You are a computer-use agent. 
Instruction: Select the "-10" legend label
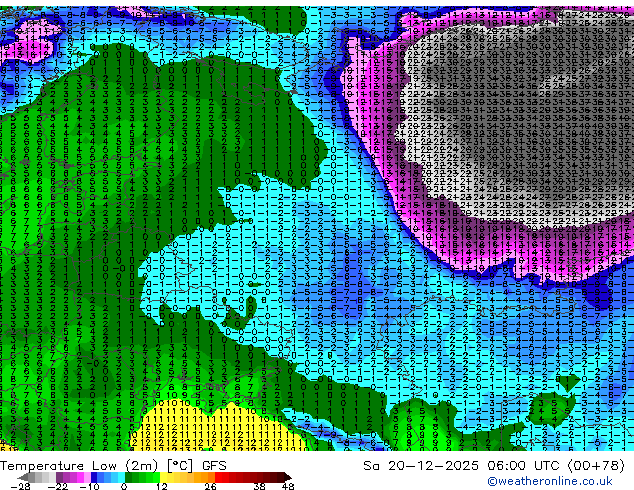tap(89, 486)
